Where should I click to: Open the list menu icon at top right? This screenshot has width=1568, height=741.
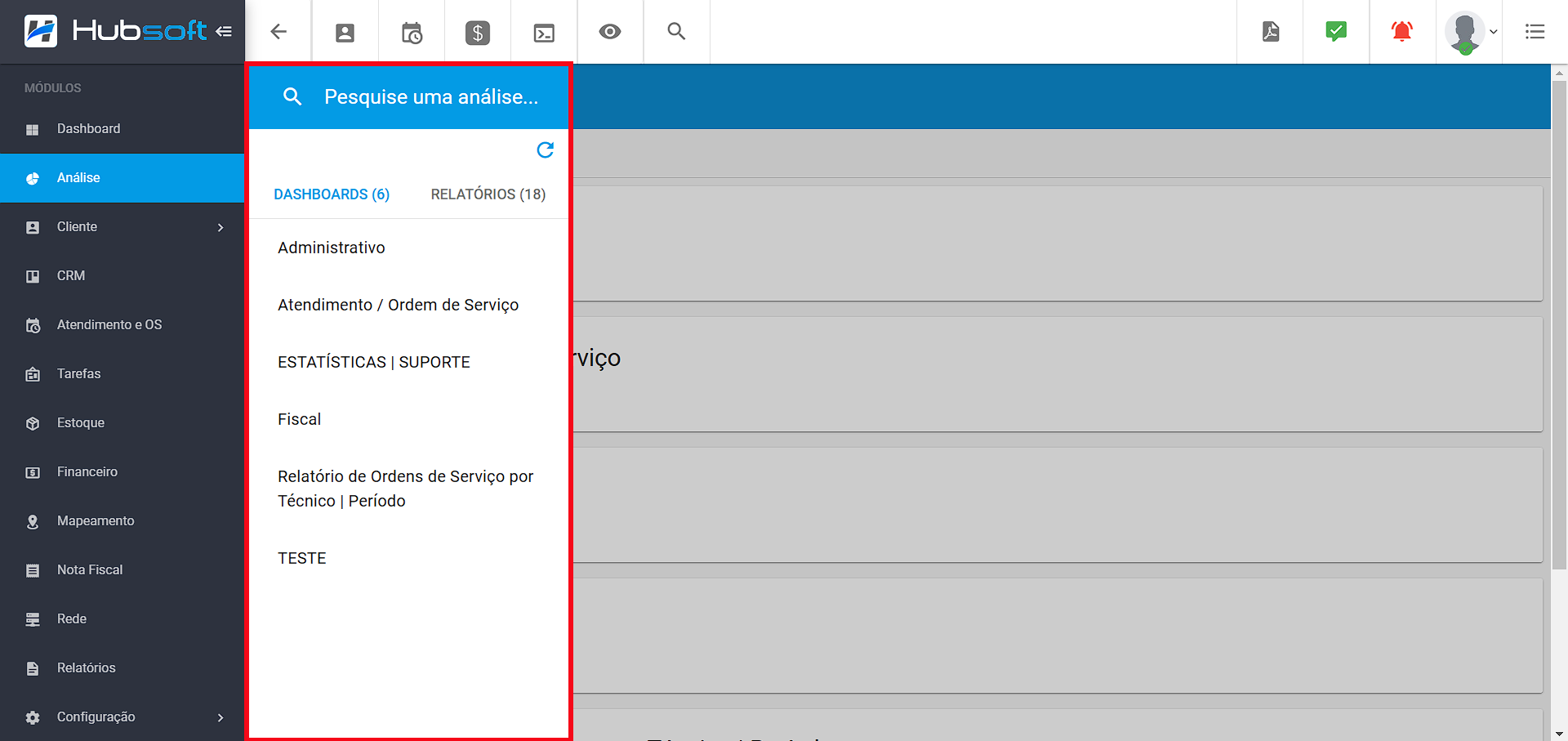click(x=1535, y=32)
